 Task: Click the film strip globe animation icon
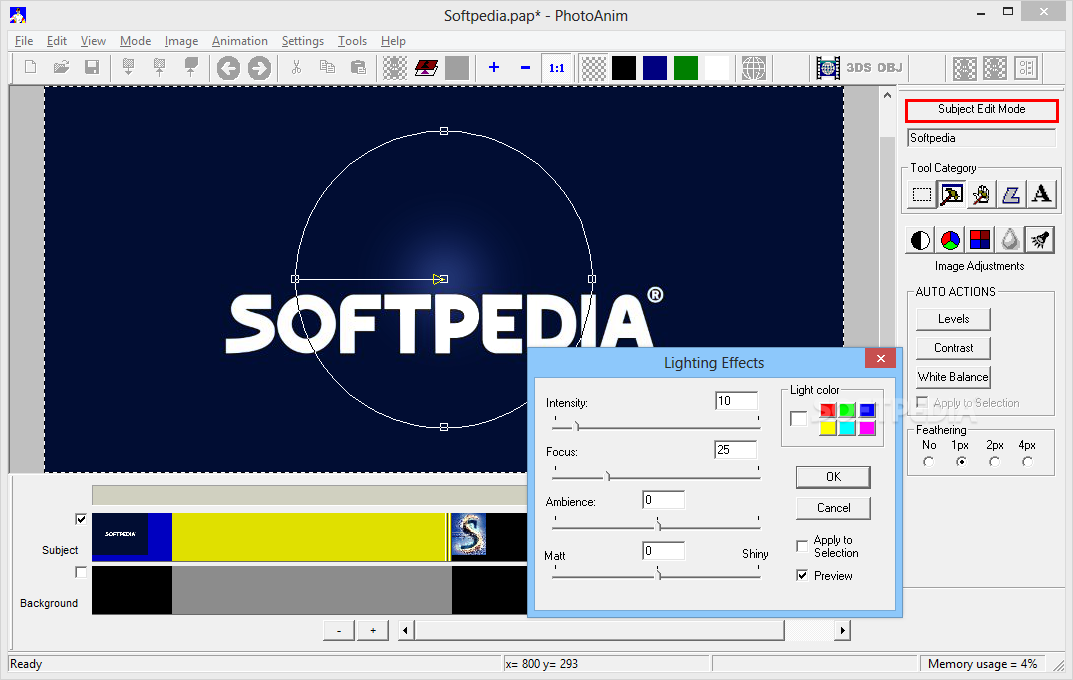tap(828, 68)
